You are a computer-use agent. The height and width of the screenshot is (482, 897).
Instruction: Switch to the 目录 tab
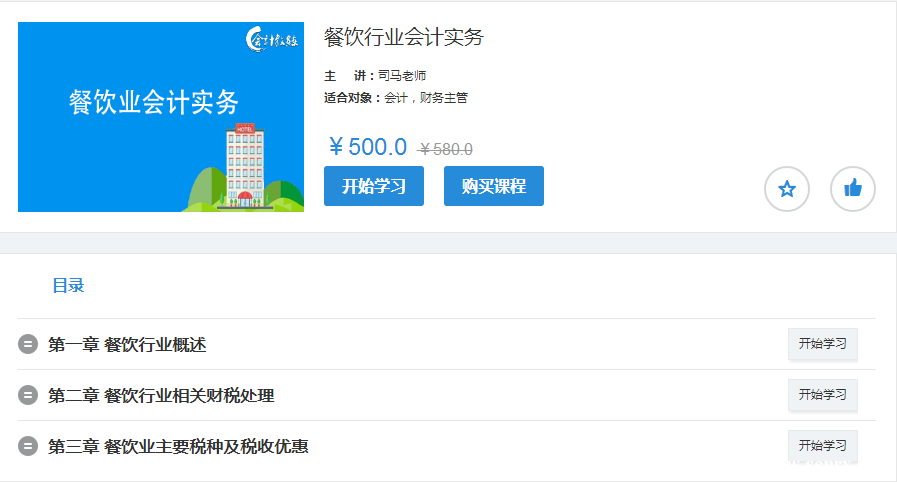68,286
